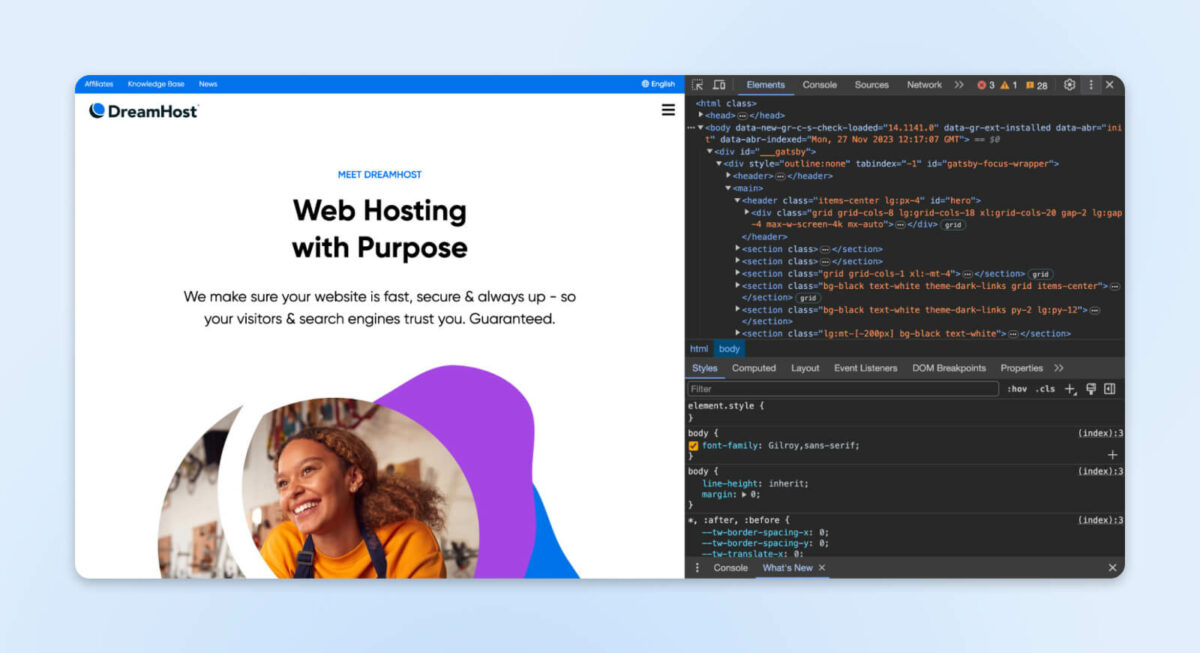This screenshot has height=653, width=1200.
Task: Select the element inspector tool
Action: pos(698,85)
